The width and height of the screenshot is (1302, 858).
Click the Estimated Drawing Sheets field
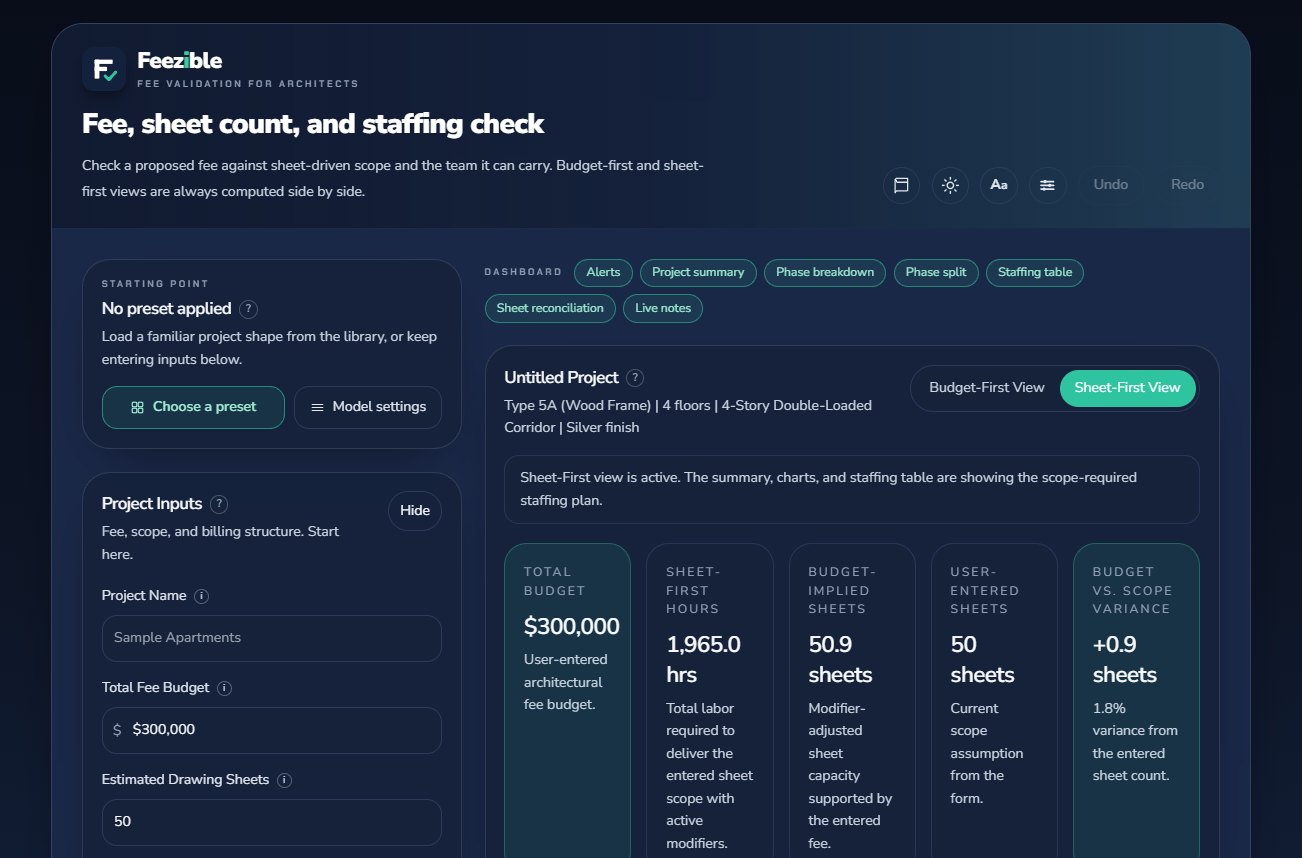click(272, 822)
